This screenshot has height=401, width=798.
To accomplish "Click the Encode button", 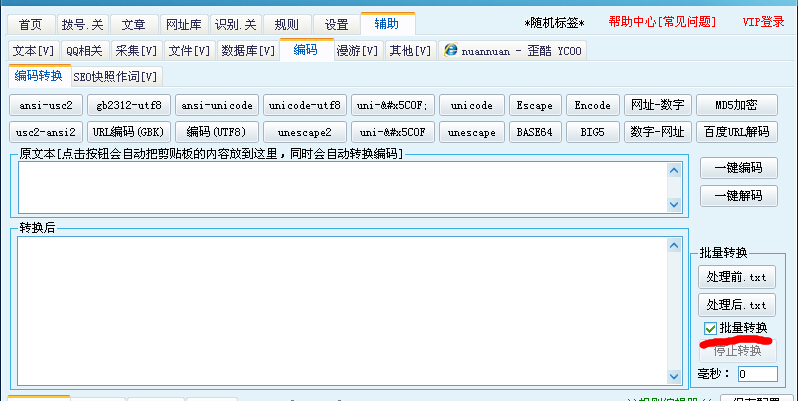I will click(592, 105).
